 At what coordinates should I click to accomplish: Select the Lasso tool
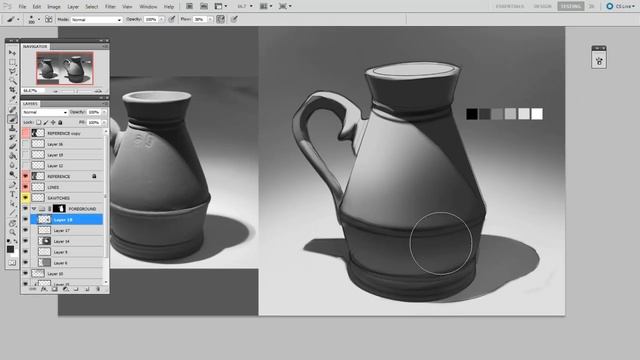pyautogui.click(x=12, y=71)
